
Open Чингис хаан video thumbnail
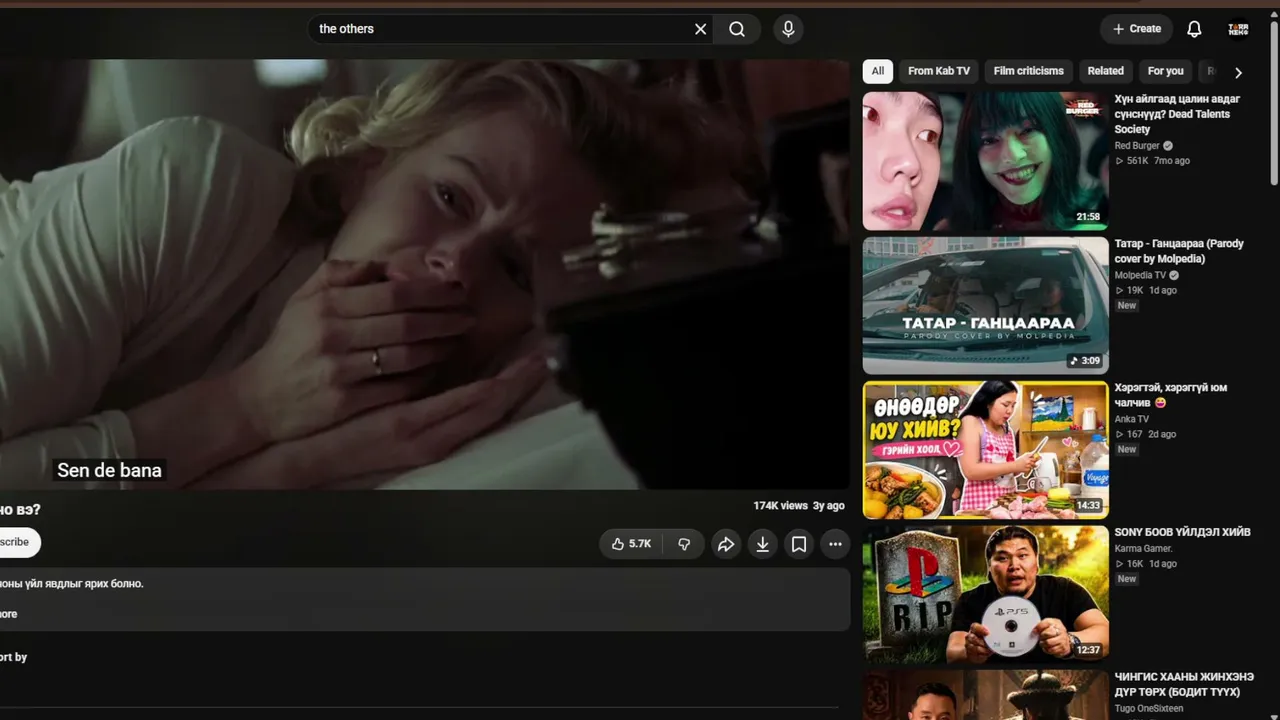[x=986, y=695]
